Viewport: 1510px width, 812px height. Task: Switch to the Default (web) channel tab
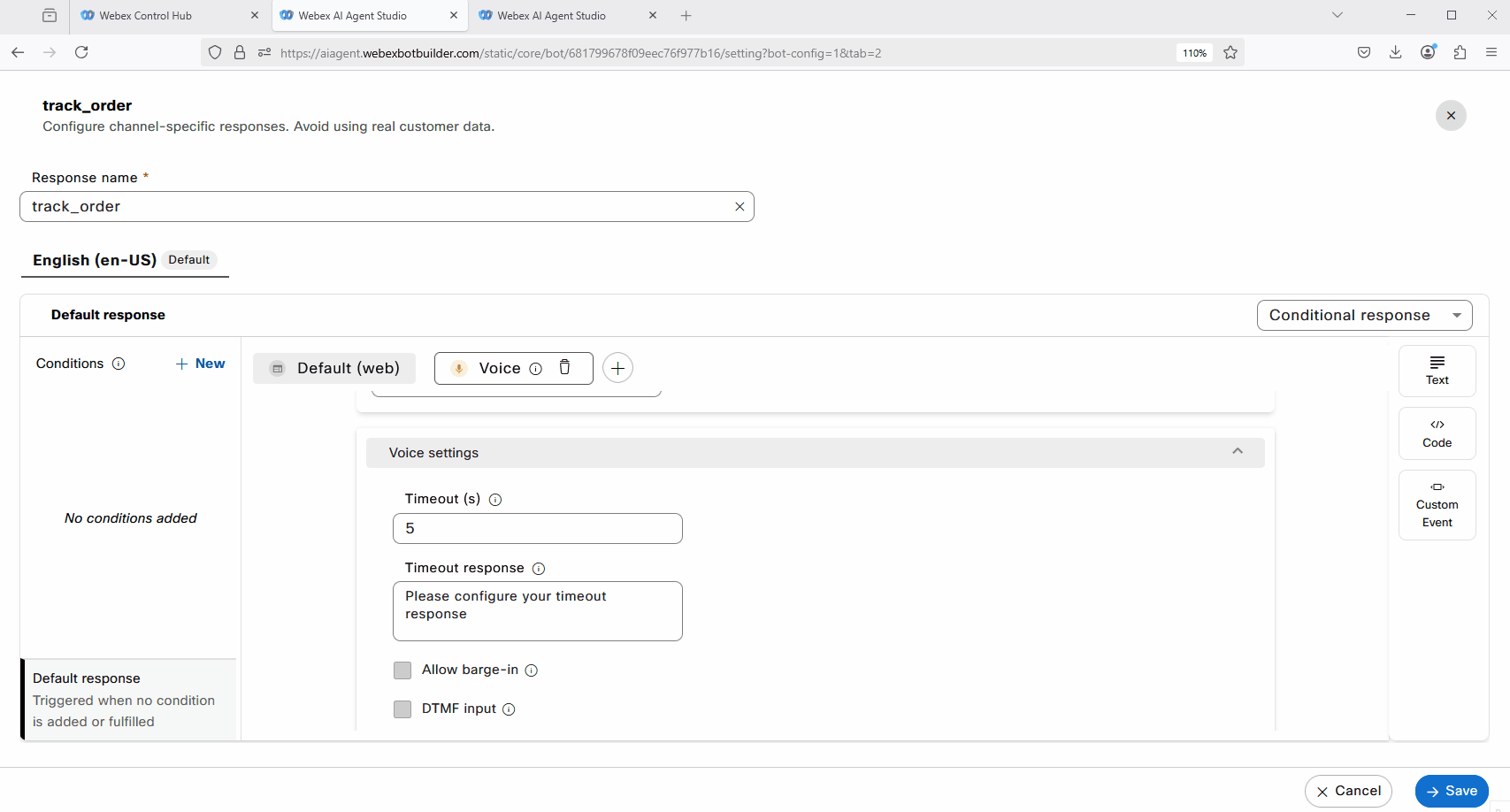tap(334, 368)
